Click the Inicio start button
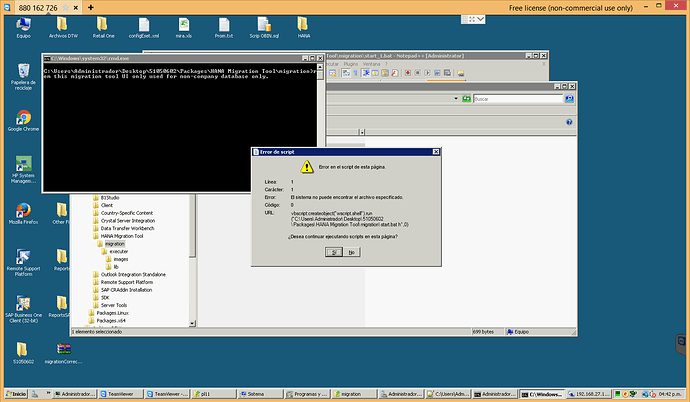The width and height of the screenshot is (690, 402). pyautogui.click(x=16, y=394)
